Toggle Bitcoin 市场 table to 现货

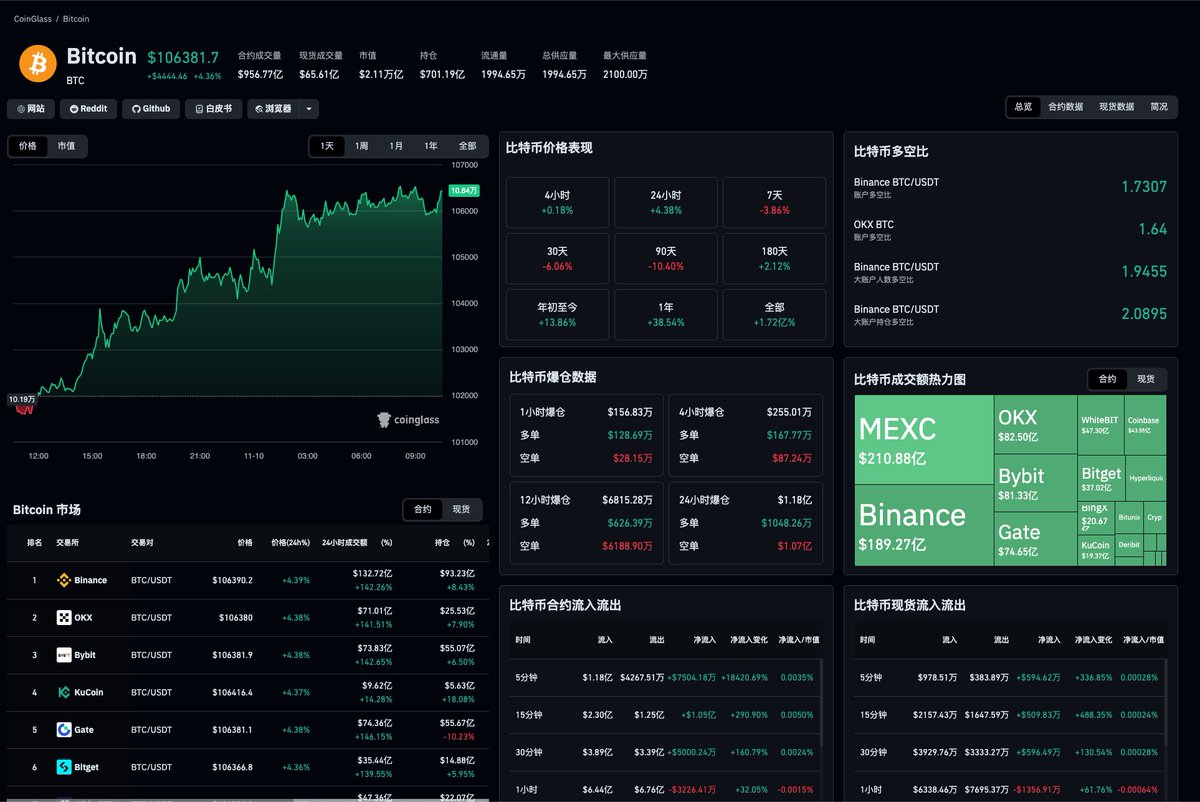pos(461,510)
